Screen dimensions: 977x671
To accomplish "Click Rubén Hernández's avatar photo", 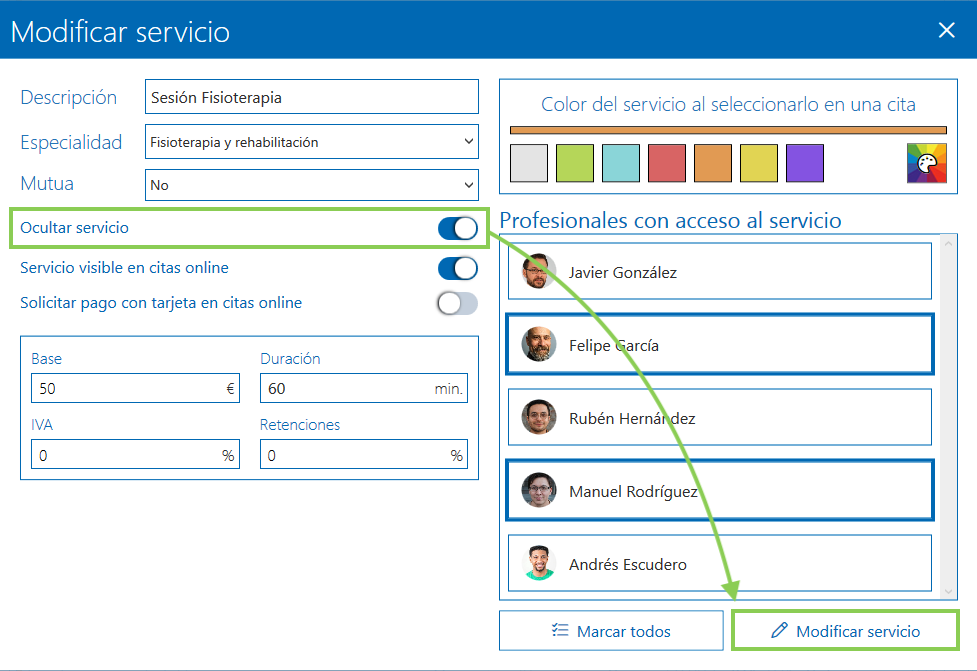I will point(539,417).
